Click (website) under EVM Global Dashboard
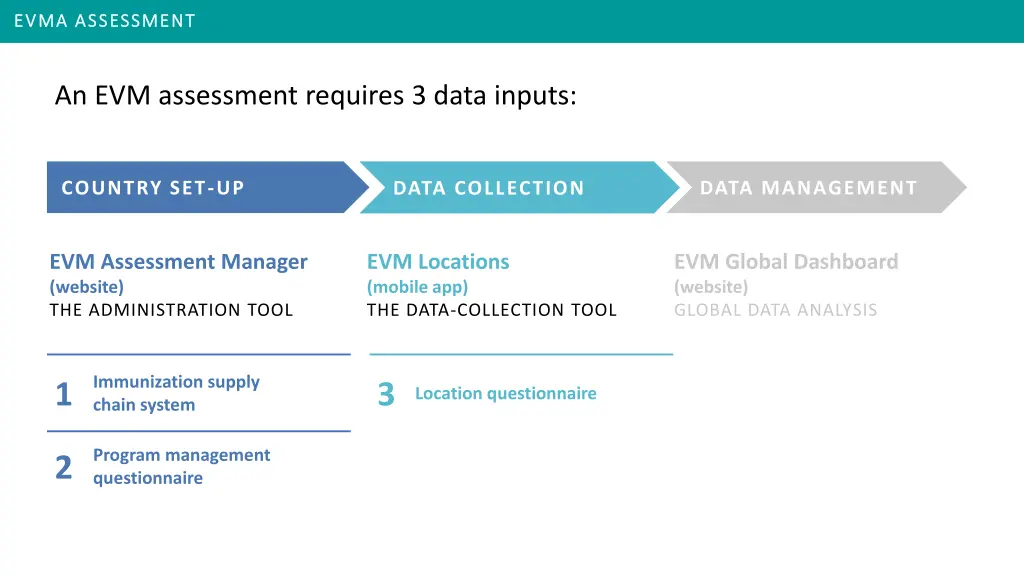 (x=711, y=287)
